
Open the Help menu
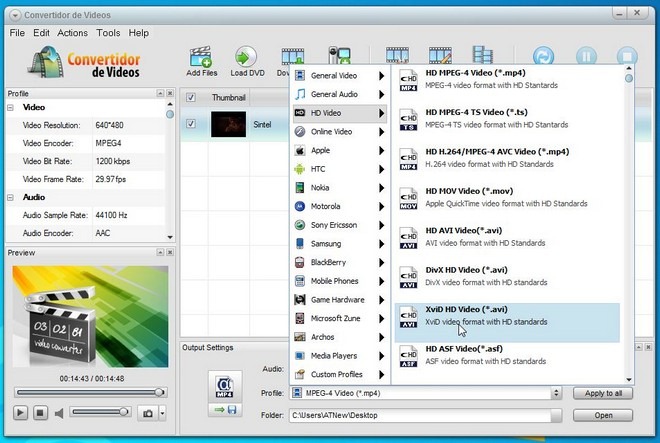click(x=138, y=33)
